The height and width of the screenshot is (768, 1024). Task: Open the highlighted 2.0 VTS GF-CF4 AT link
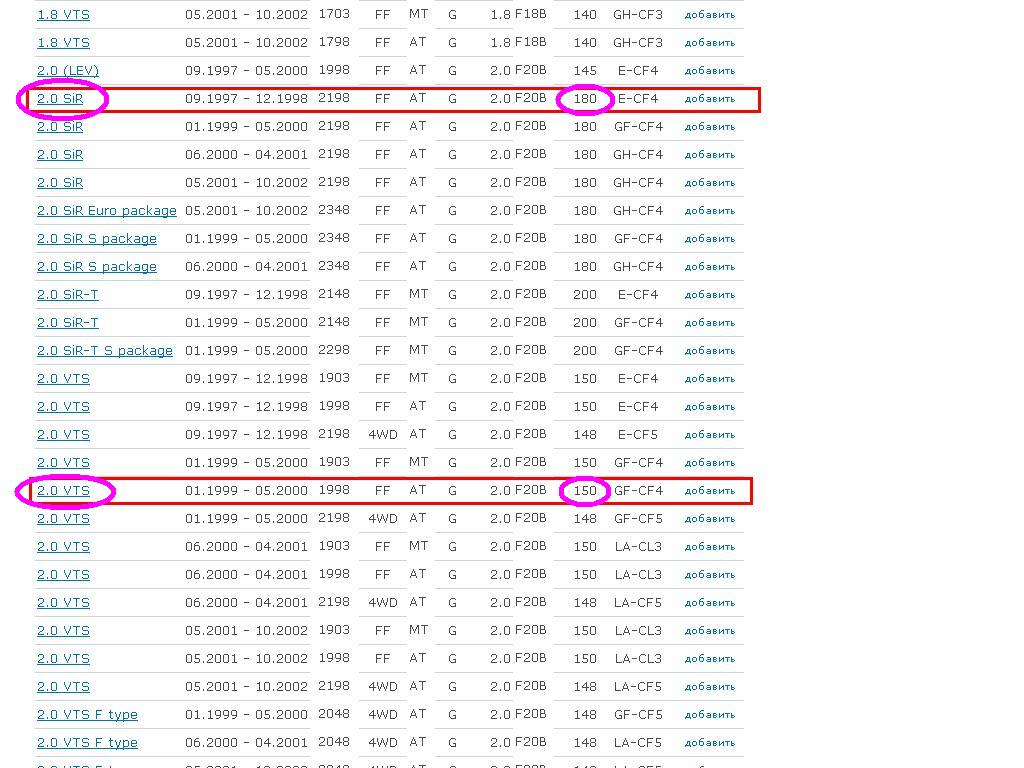pos(63,491)
